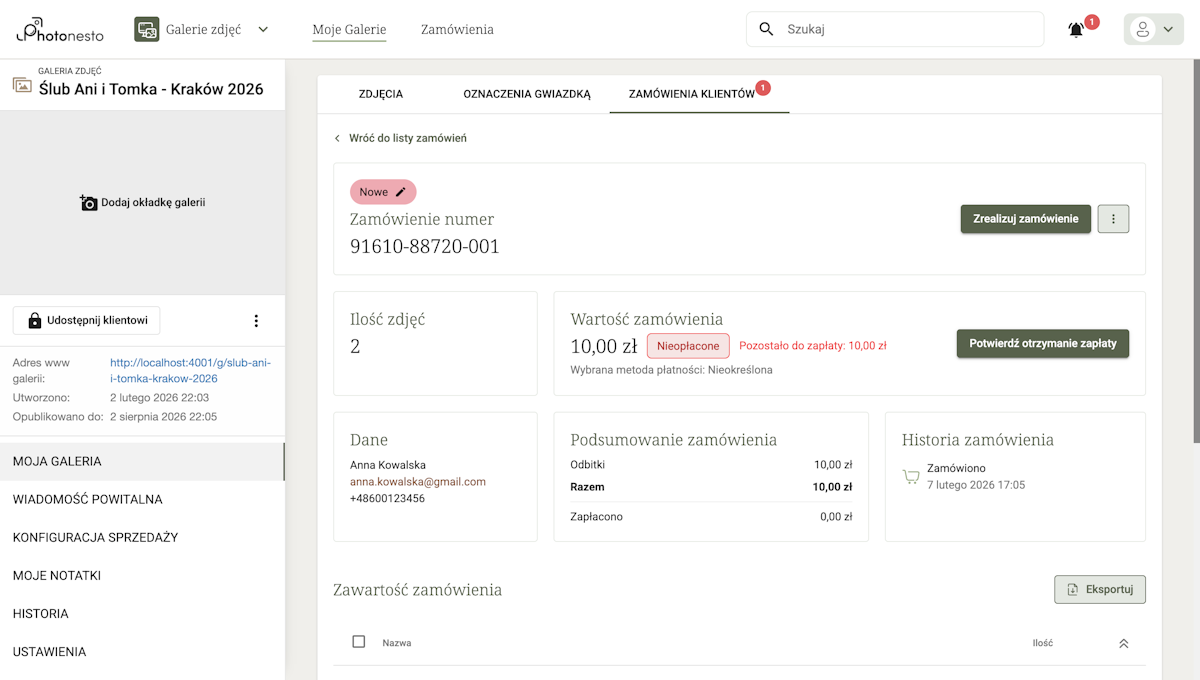The image size is (1200, 680).
Task: Open the account chevron dropdown
Action: (1166, 29)
